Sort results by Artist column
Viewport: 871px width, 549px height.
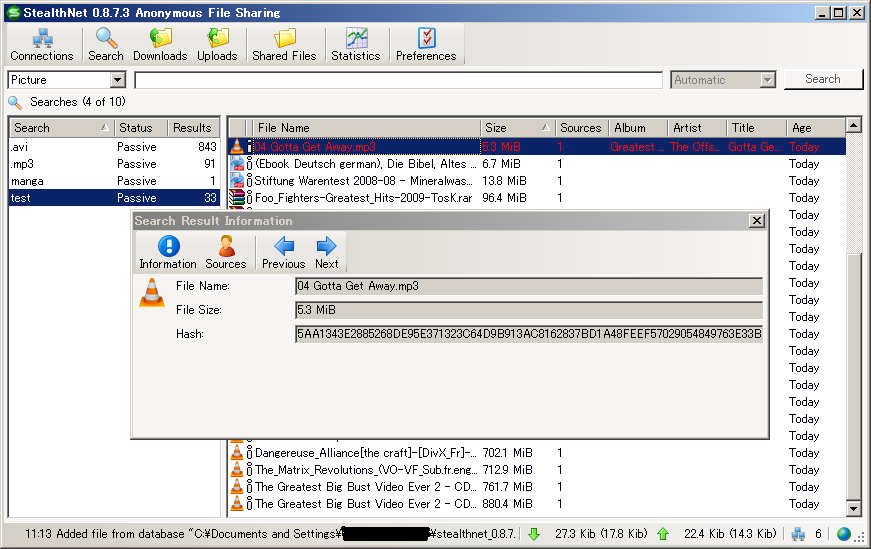(x=697, y=128)
